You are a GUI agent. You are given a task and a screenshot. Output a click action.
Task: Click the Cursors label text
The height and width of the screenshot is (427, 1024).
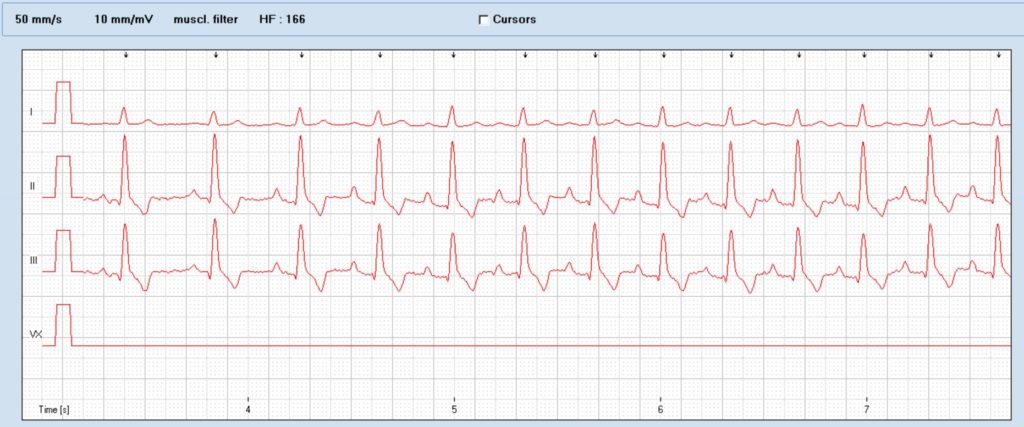click(515, 20)
